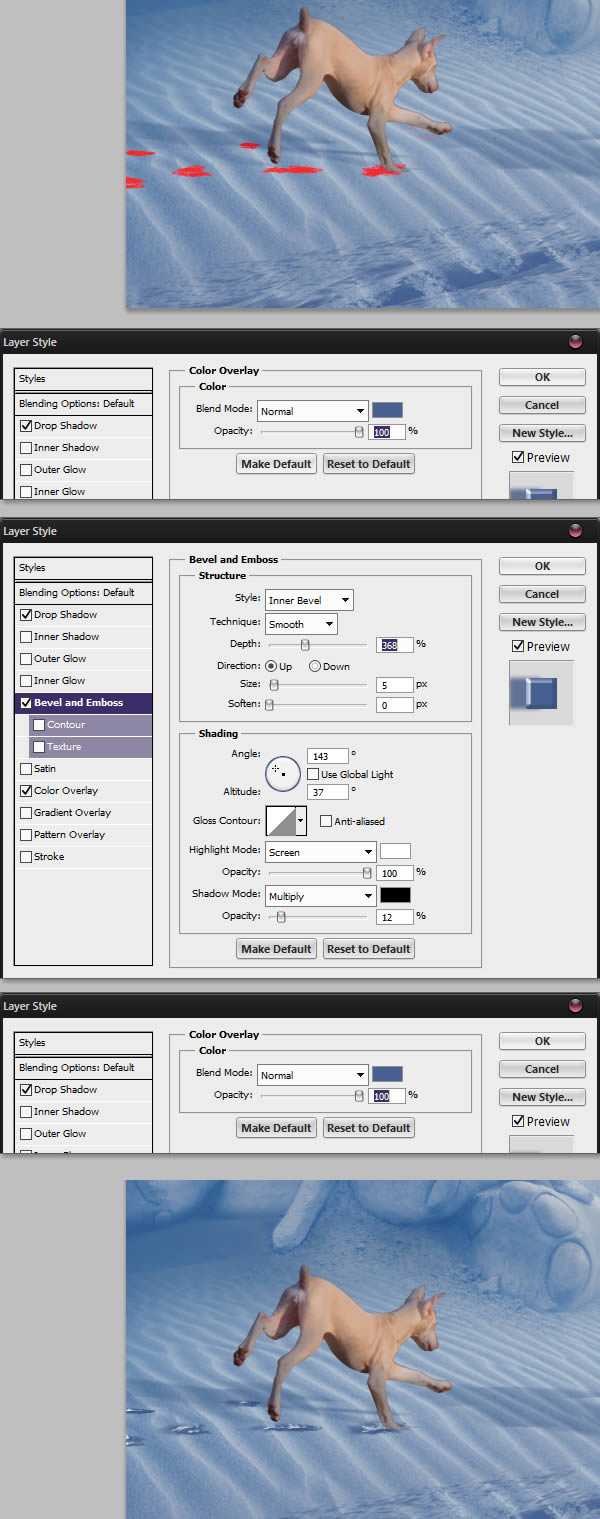Enable Outer Glow in Bevel and Emboss dialog
The height and width of the screenshot is (1519, 600).
click(x=26, y=659)
